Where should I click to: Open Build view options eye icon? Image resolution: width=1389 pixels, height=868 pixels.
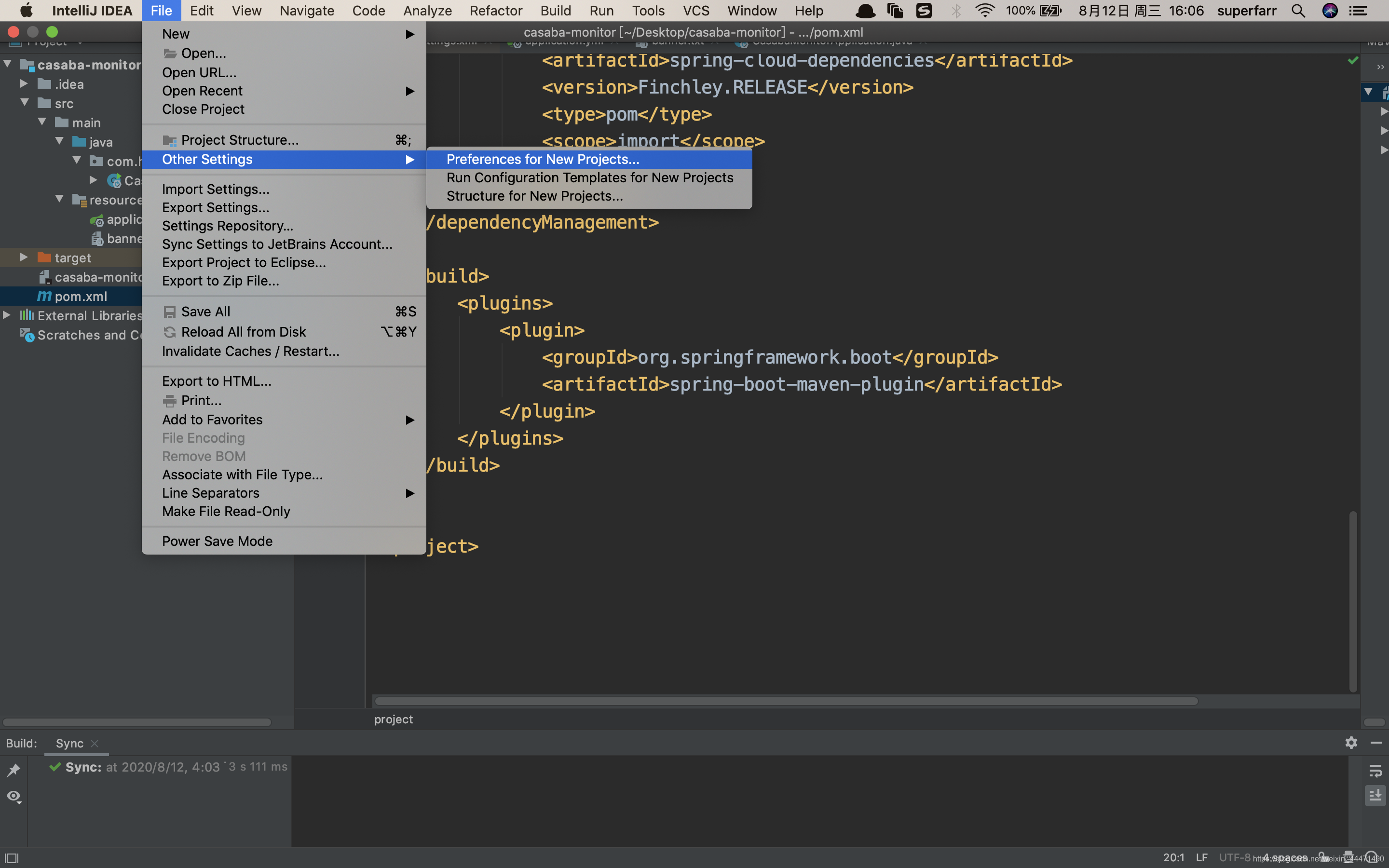[x=13, y=797]
